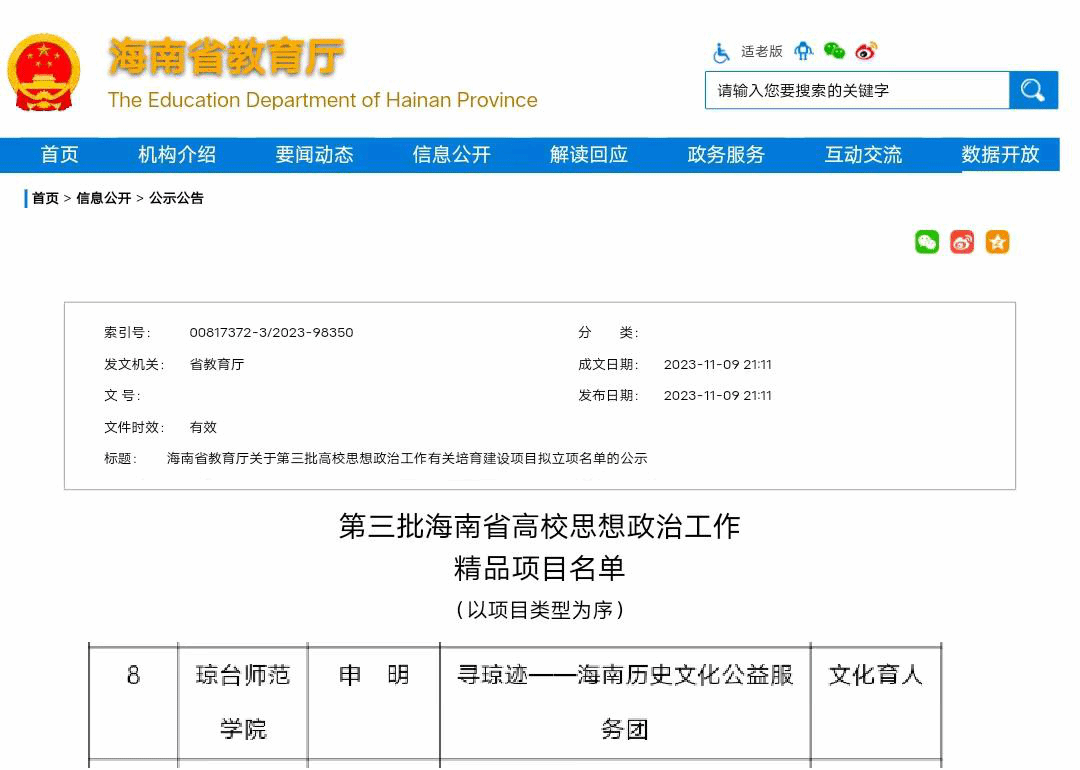Click the header Weibo icon above search
1080x770 pixels.
[866, 51]
